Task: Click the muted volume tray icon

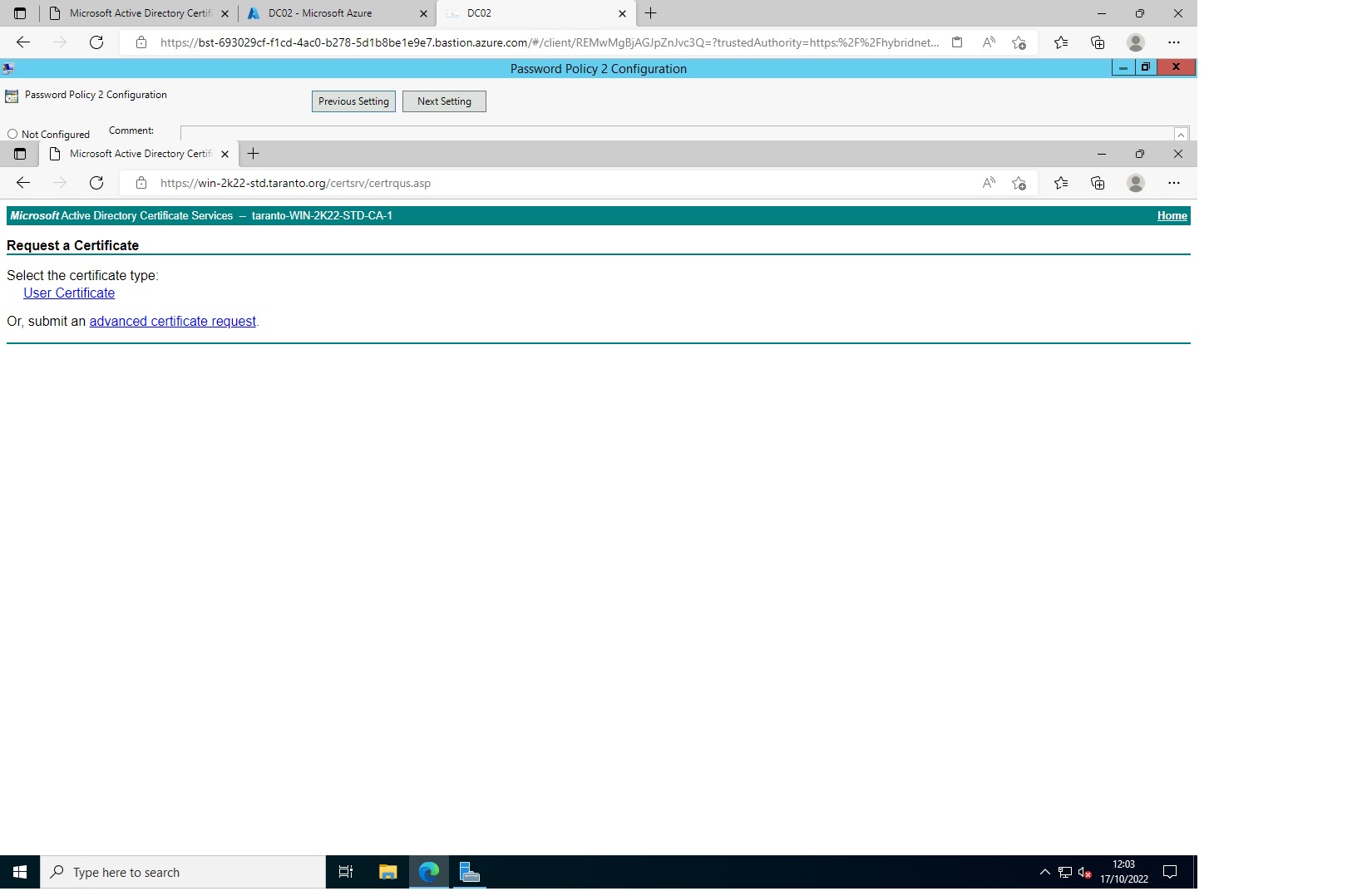Action: 1084,872
